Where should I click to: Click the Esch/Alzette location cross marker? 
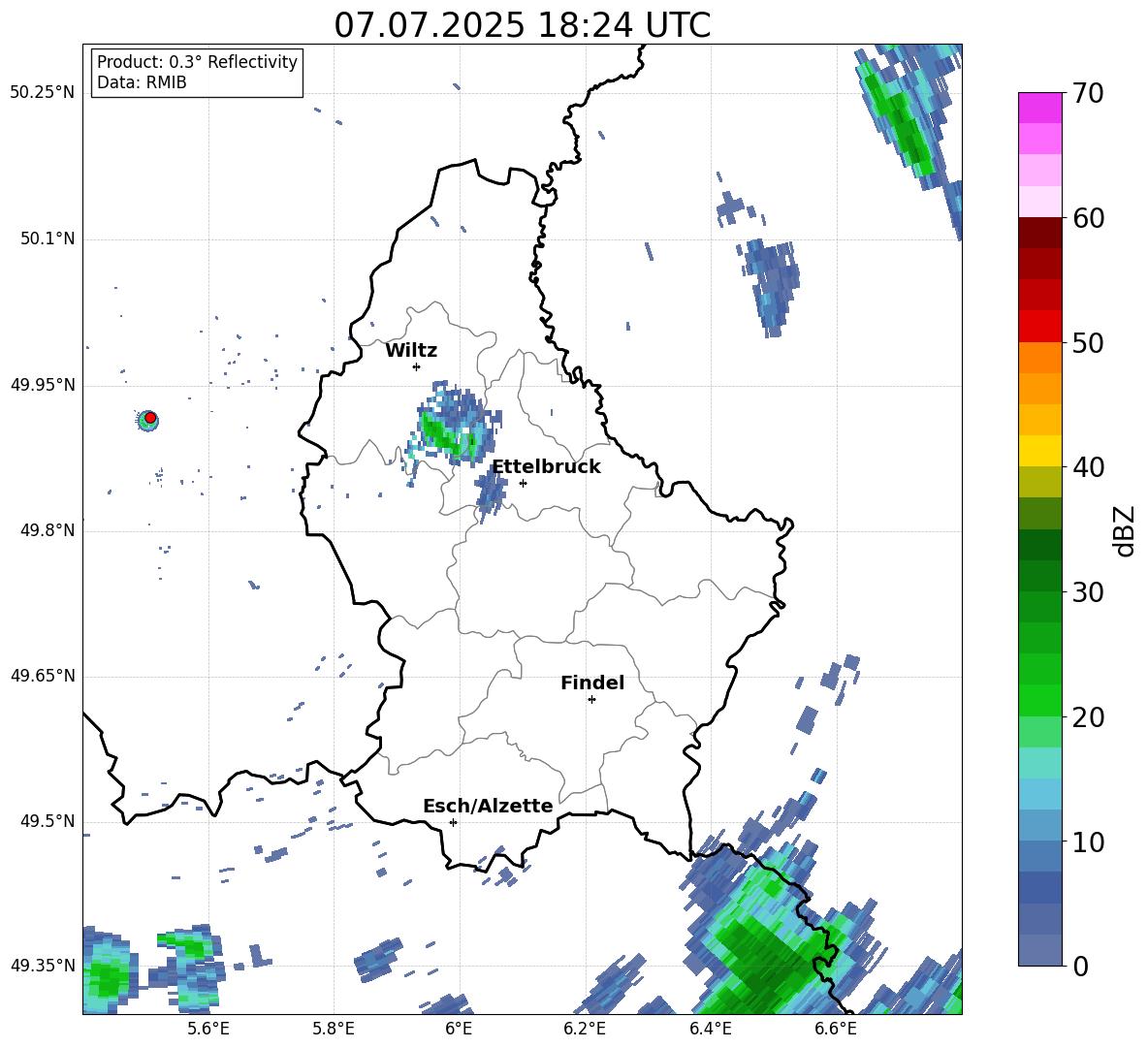coord(453,822)
